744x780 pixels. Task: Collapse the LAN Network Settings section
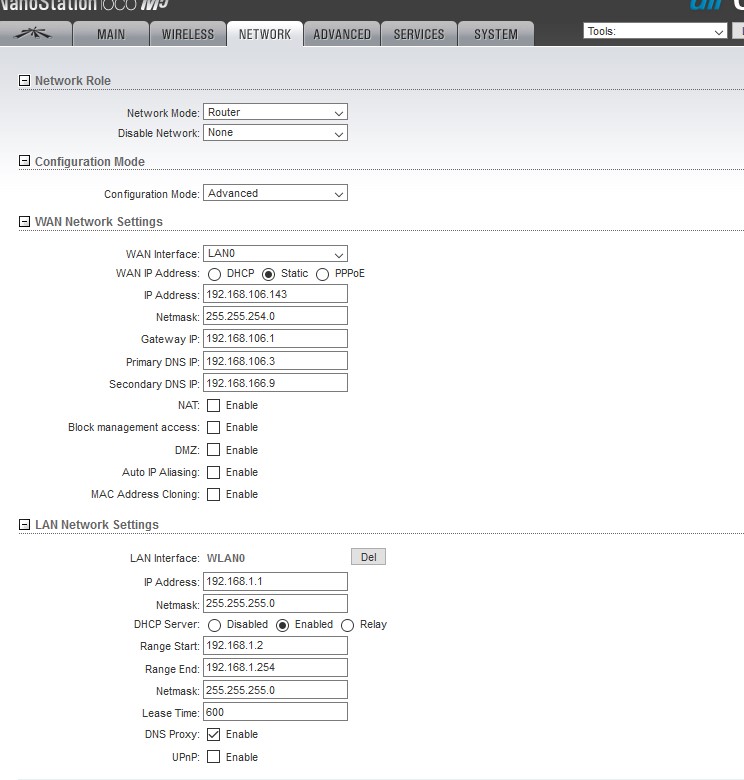point(25,525)
